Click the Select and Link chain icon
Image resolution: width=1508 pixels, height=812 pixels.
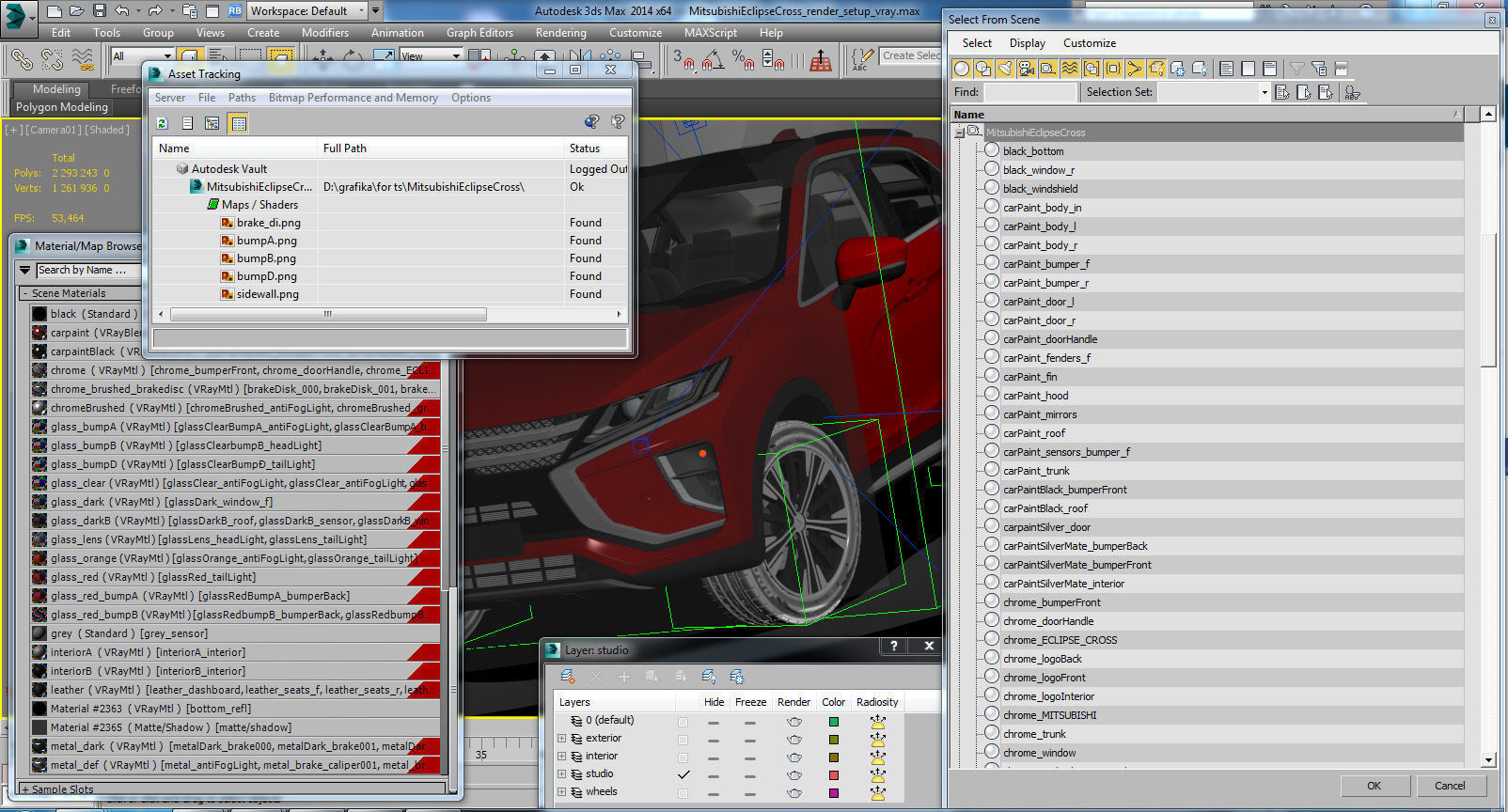coord(21,60)
